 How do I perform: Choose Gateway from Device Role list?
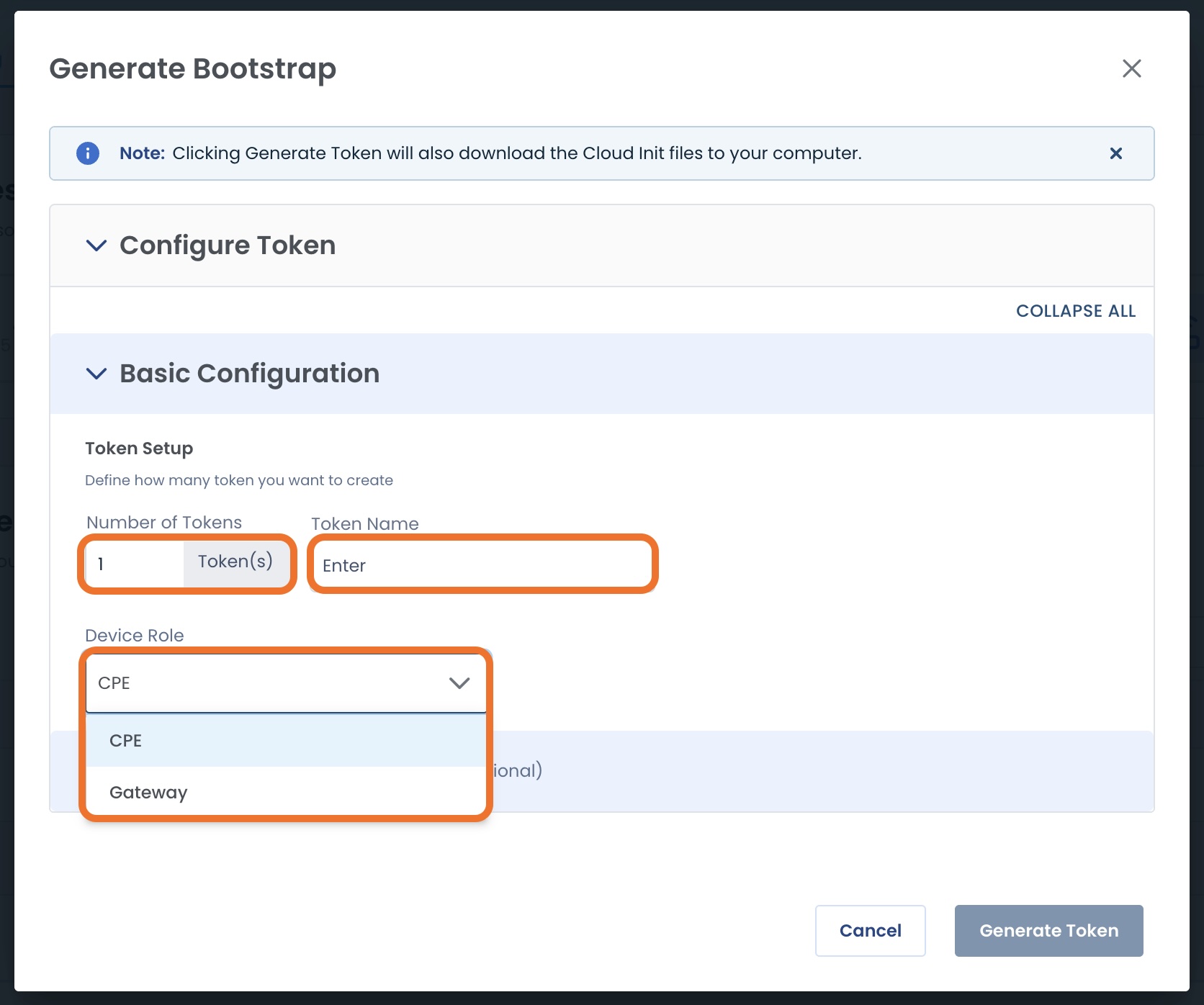pos(286,793)
